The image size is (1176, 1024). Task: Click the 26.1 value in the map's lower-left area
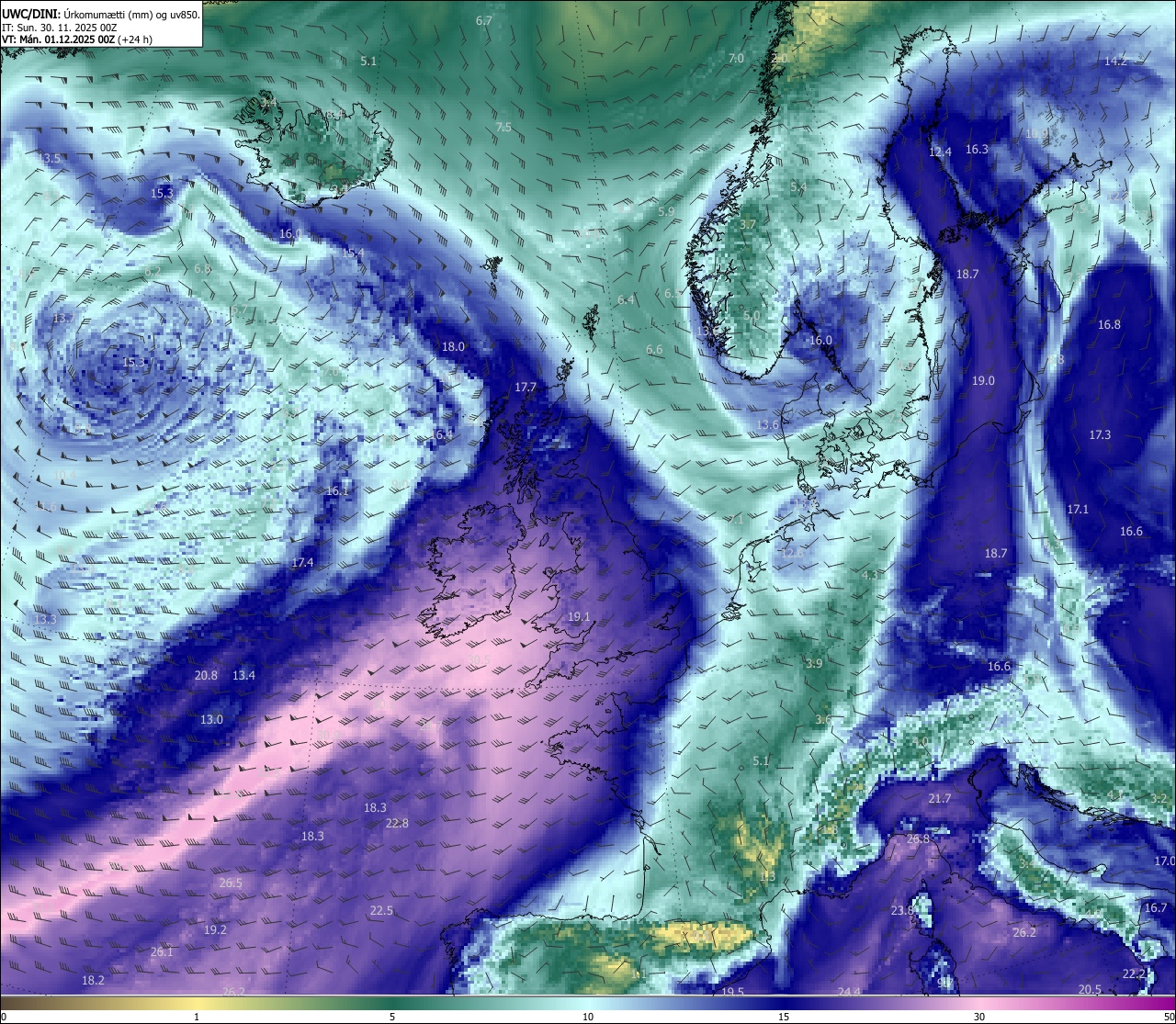161,951
